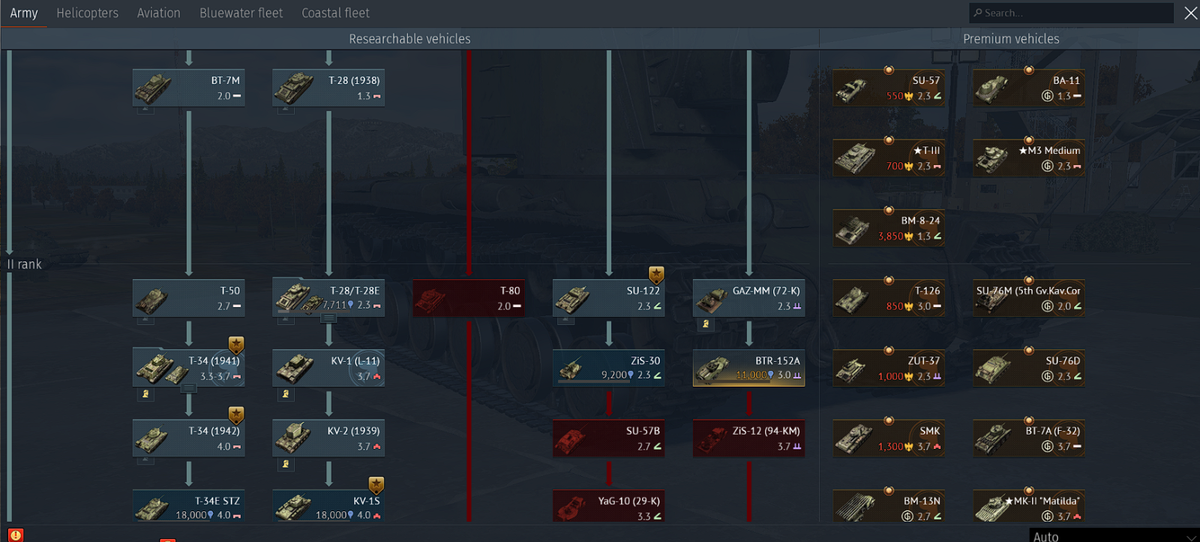
Task: Click the small icon below GAZ-MM (72-K)
Action: 705,325
